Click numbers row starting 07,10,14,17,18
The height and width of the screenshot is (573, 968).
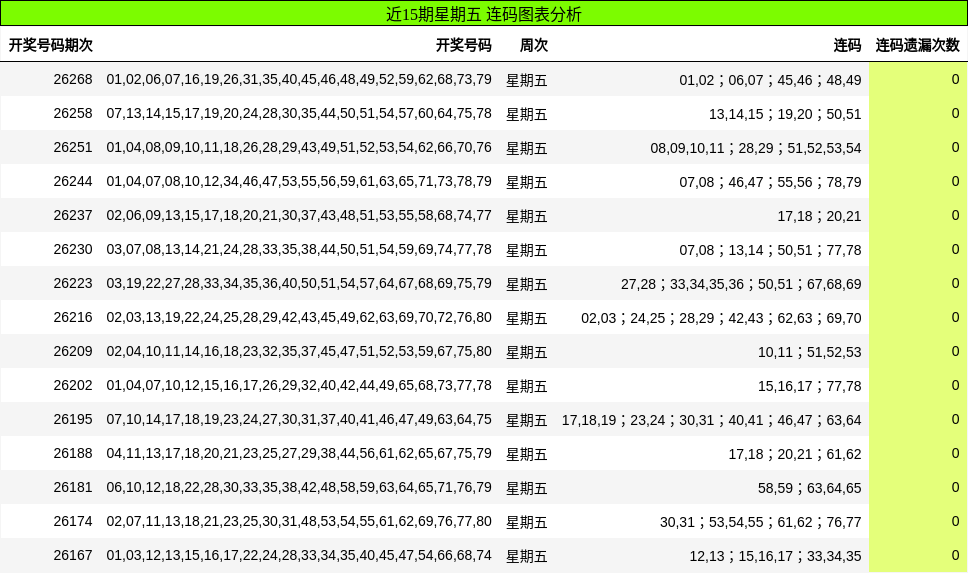coord(299,419)
